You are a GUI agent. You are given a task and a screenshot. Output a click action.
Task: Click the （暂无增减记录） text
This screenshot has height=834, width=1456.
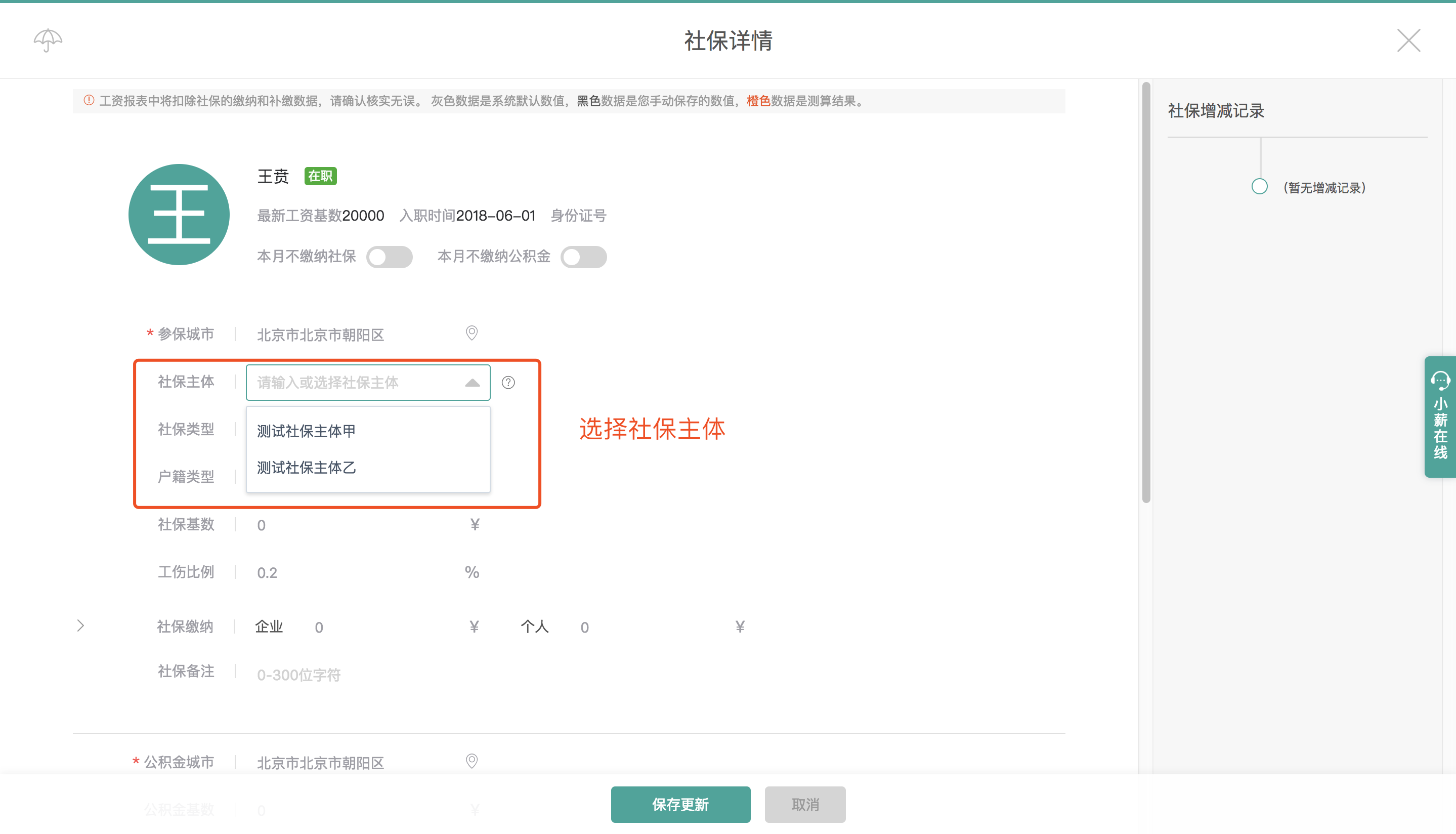(x=1324, y=188)
